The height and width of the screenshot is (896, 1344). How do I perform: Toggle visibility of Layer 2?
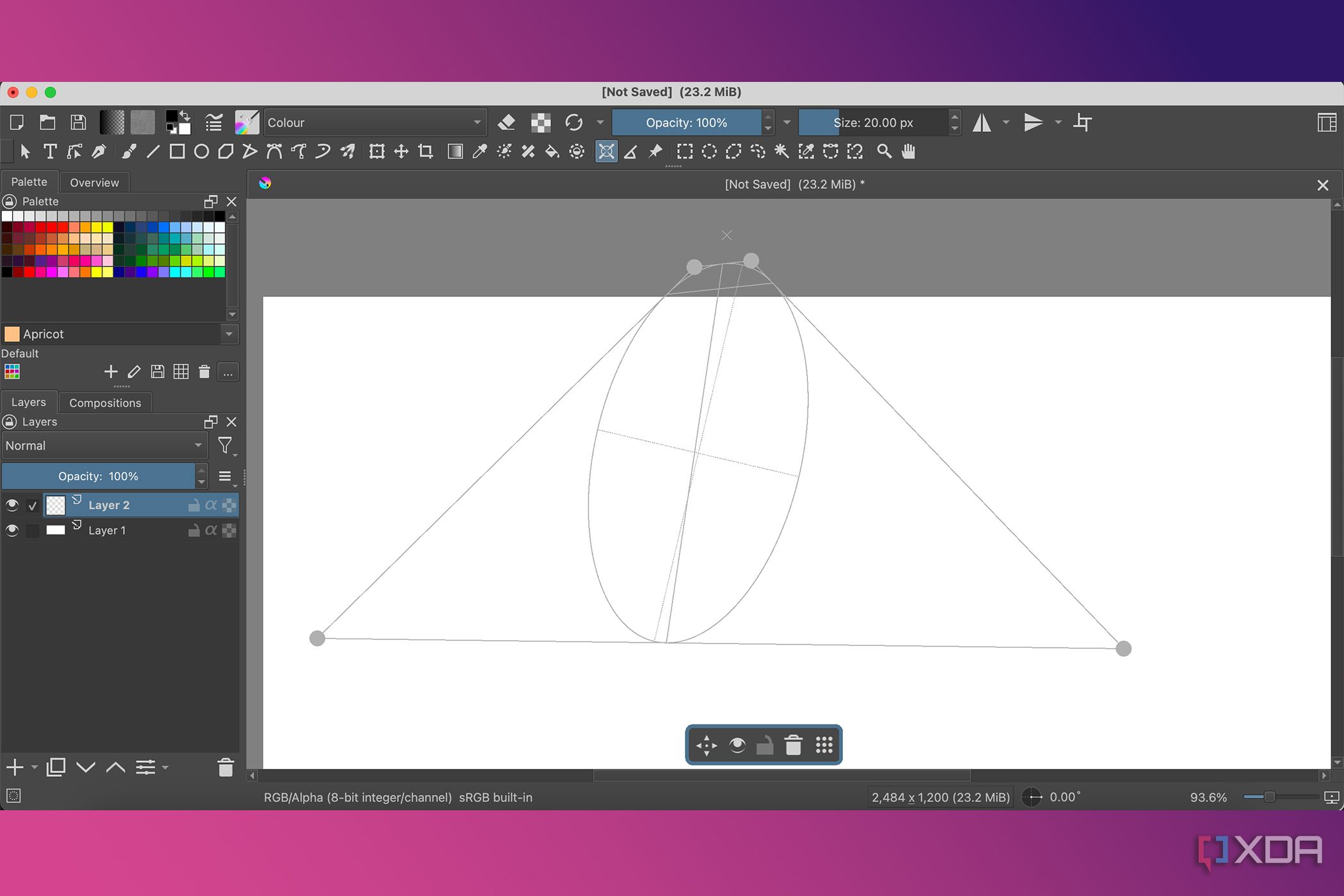click(x=12, y=506)
